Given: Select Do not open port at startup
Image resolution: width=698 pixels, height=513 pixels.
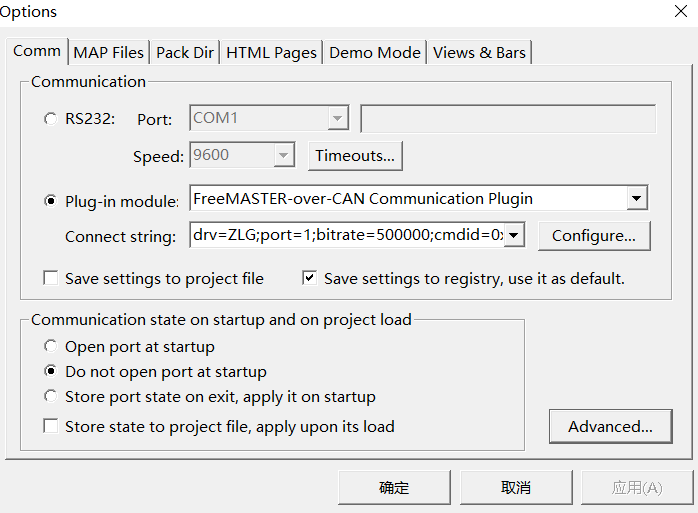Looking at the screenshot, I should tap(51, 372).
